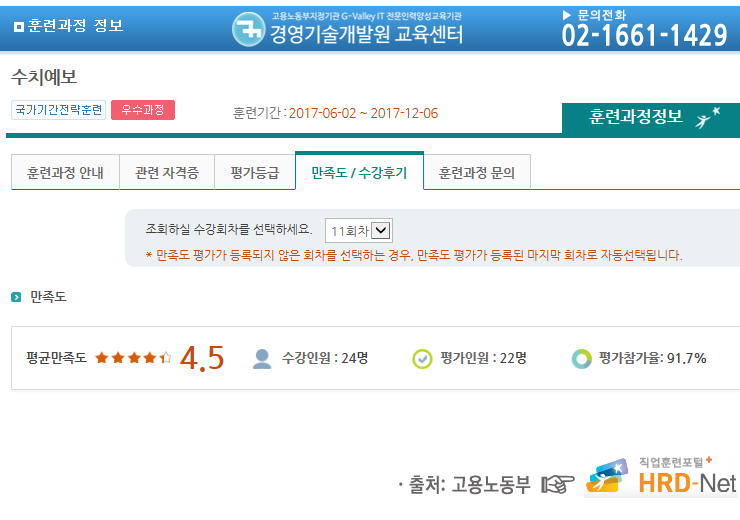Viewport: 740px width, 520px height.
Task: Click the square bullet icon beside 훈련과정 정보
Action: pyautogui.click(x=18, y=26)
